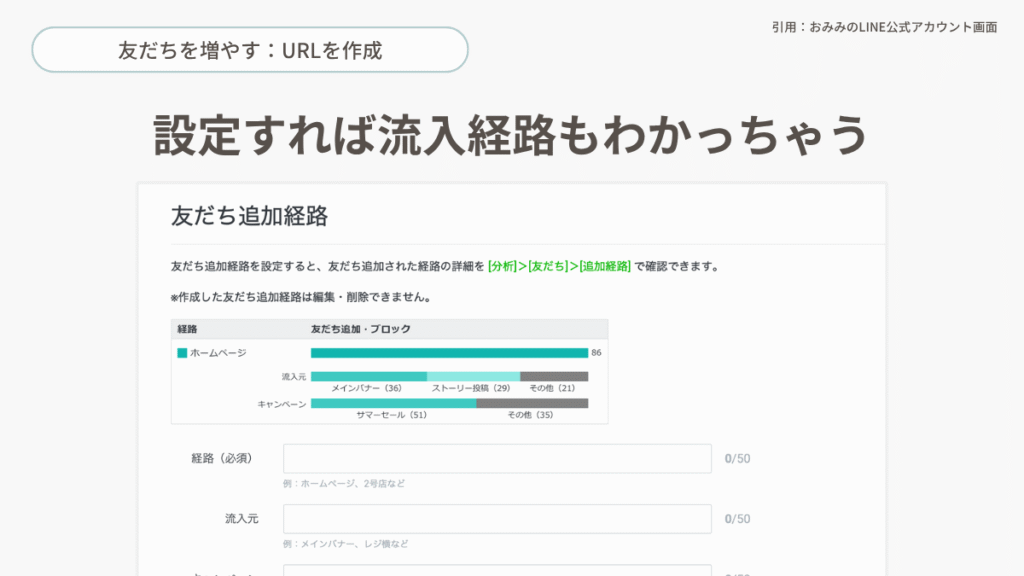Screen dimensions: 1024x576
Task: Focus the 流入元 text input field
Action: point(497,519)
